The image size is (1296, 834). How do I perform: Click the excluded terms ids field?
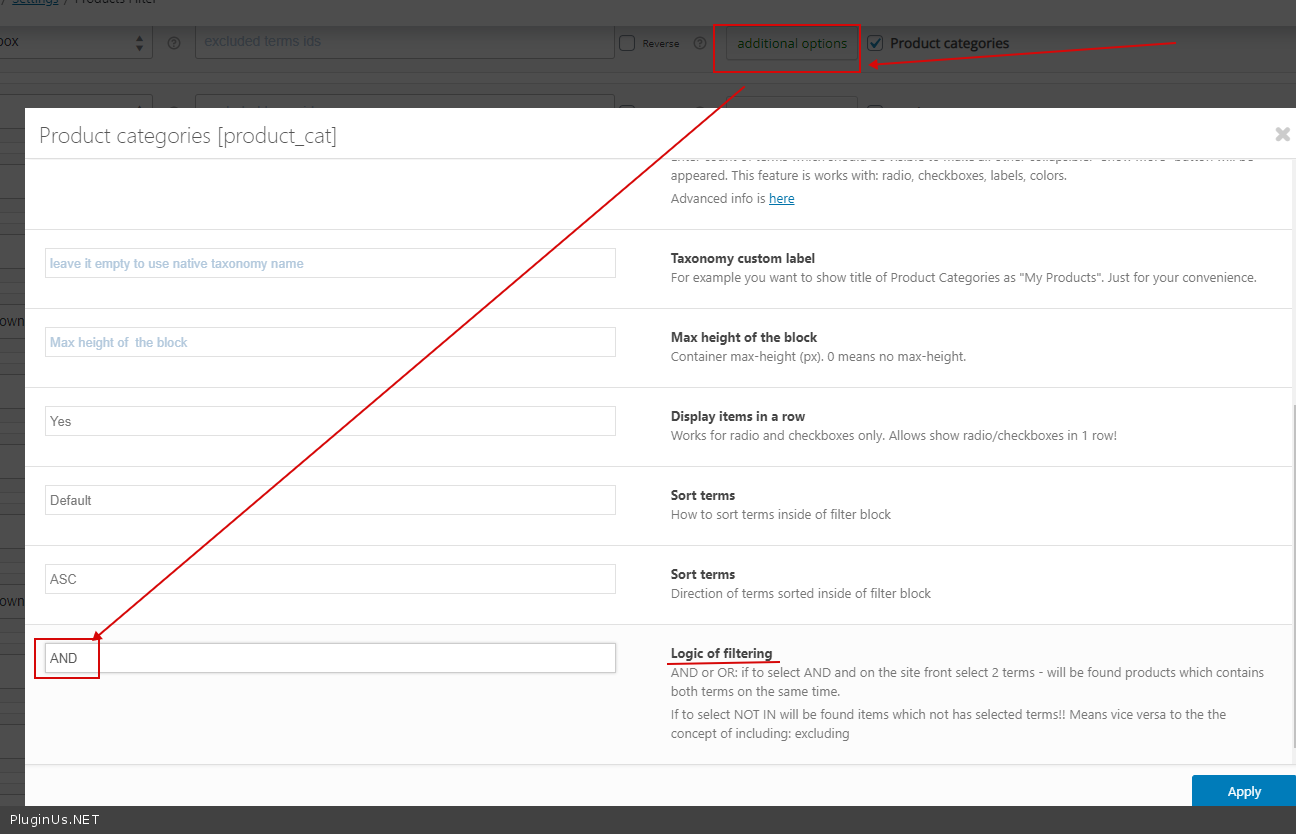tap(404, 42)
